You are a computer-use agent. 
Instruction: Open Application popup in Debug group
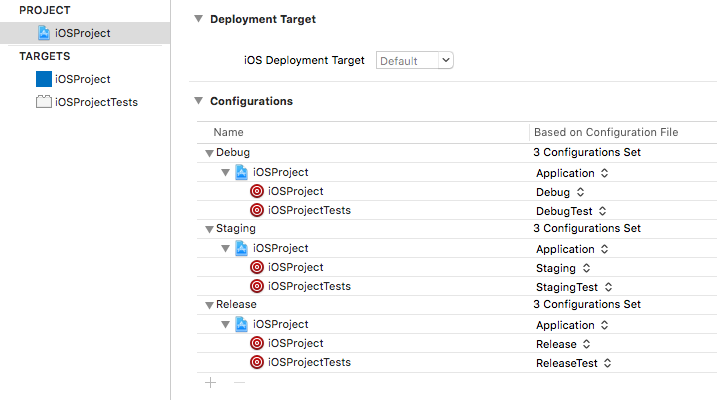(x=572, y=173)
